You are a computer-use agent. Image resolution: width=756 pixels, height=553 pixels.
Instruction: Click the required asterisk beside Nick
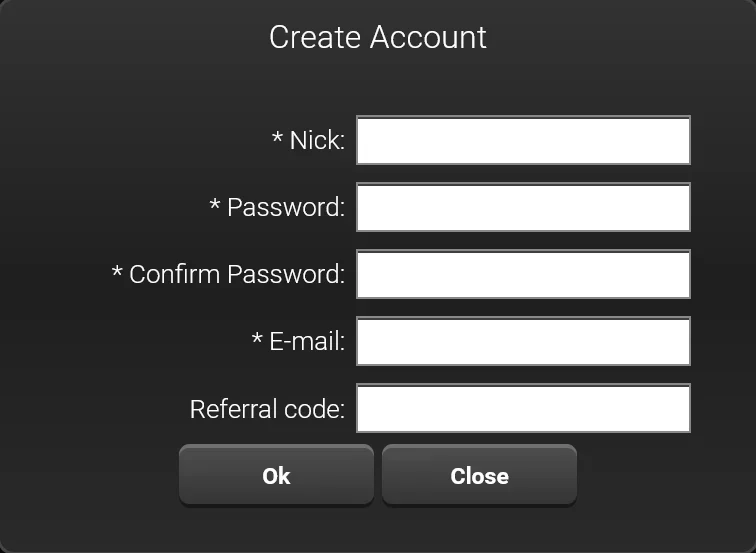pyautogui.click(x=278, y=139)
